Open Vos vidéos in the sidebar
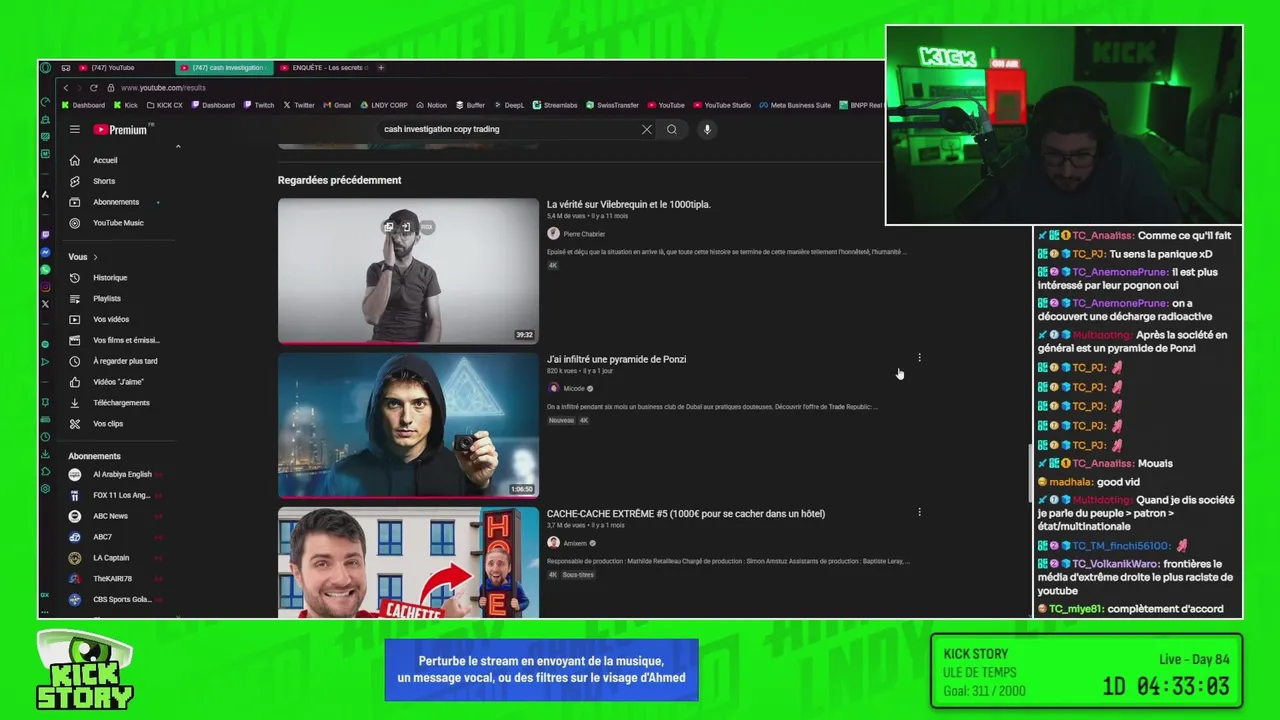Viewport: 1280px width, 720px height. click(x=111, y=319)
